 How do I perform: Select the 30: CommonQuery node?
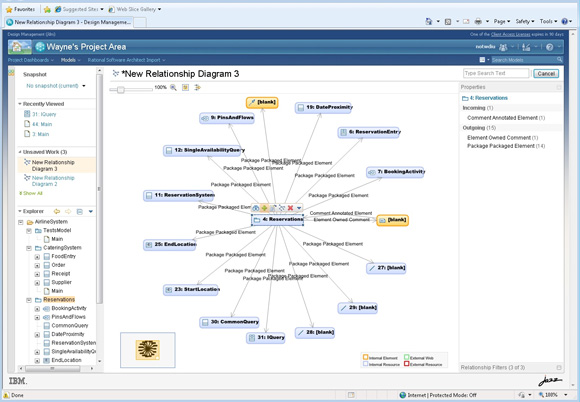pyautogui.click(x=229, y=322)
